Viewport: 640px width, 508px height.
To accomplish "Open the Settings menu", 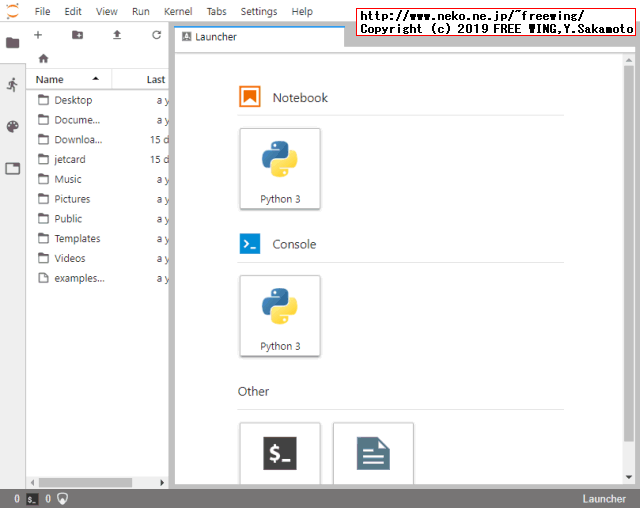I will pyautogui.click(x=259, y=11).
